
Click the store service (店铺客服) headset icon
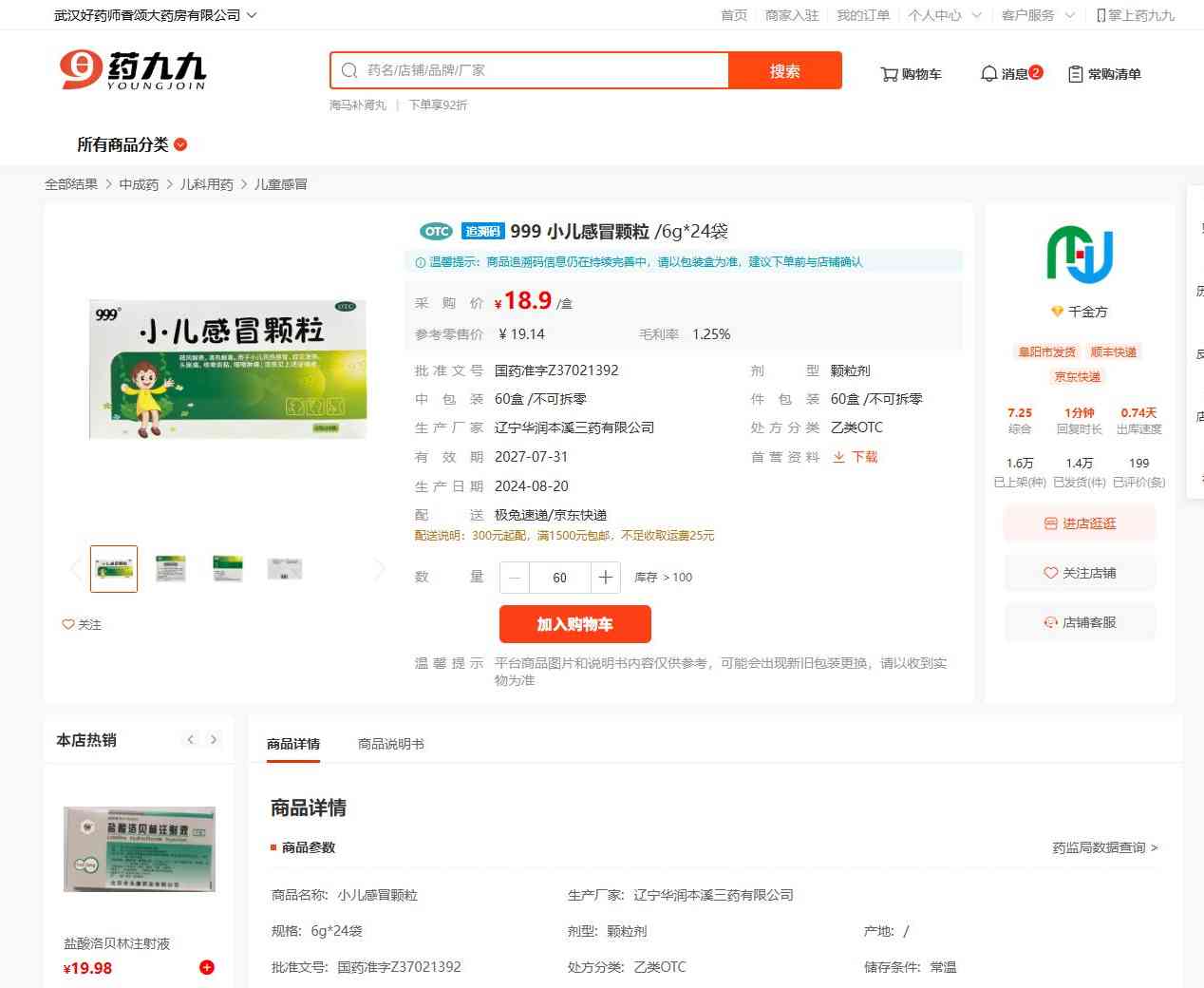(x=1050, y=623)
